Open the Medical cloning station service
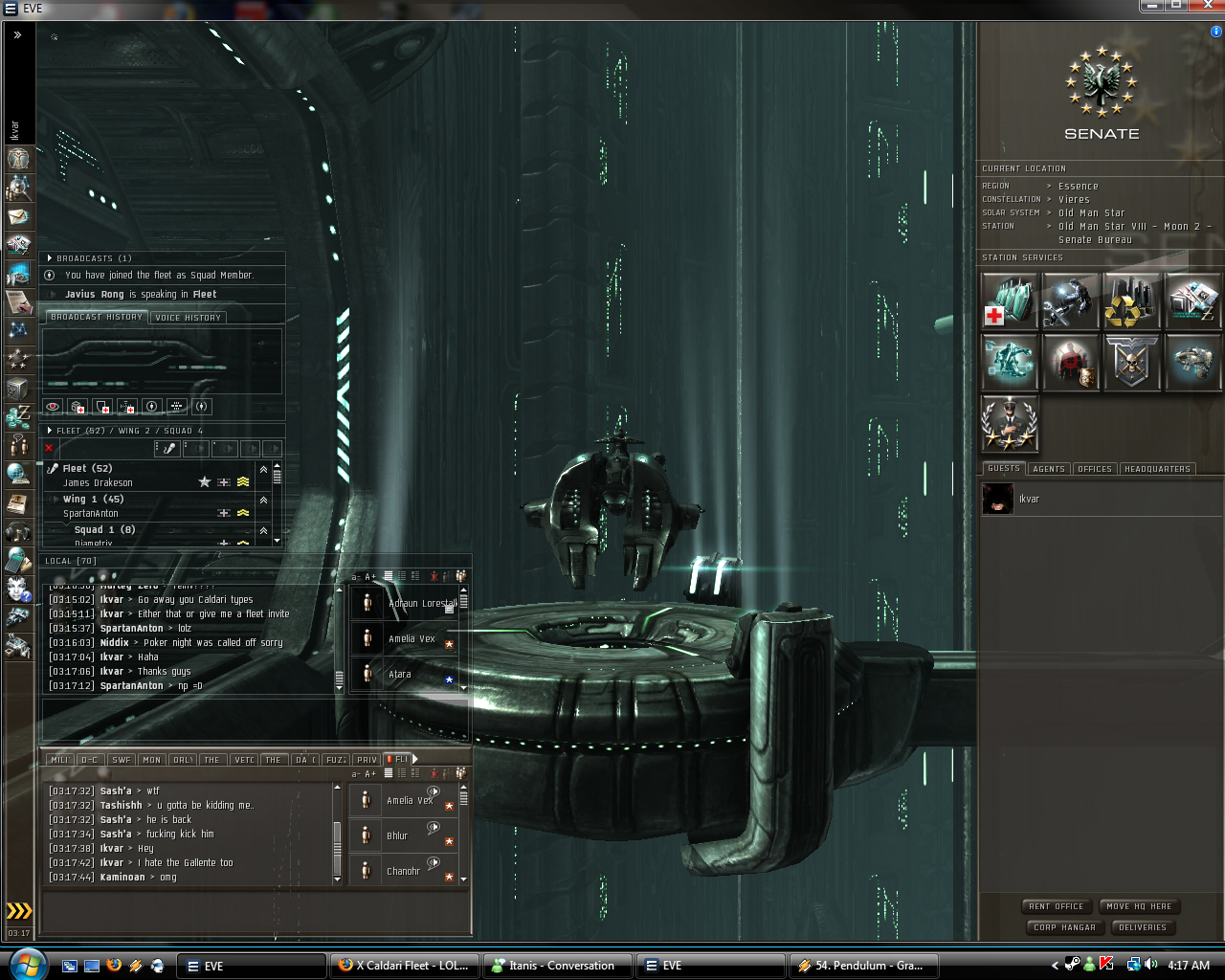 [1010, 301]
